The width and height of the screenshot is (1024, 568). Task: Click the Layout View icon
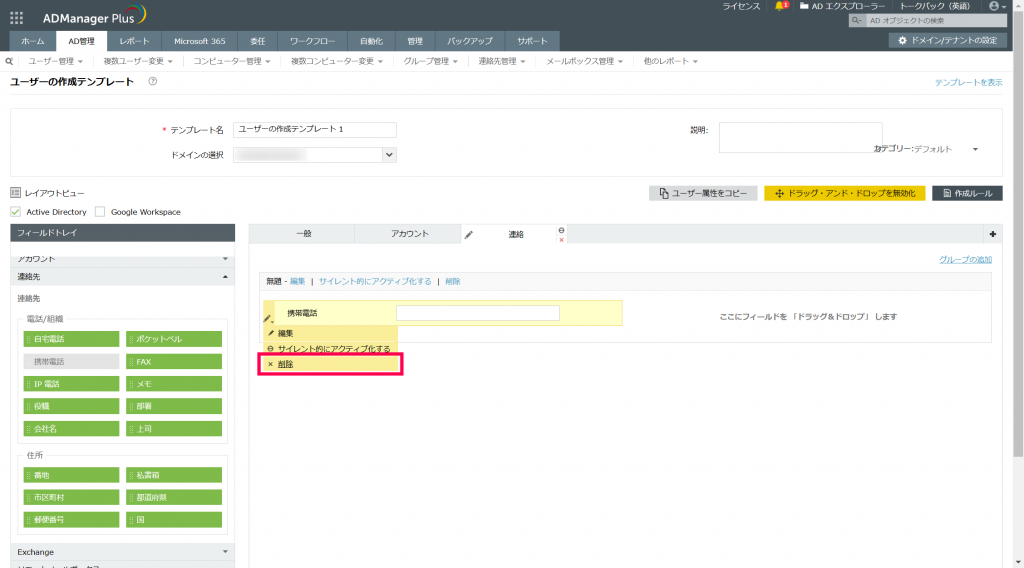pyautogui.click(x=16, y=193)
